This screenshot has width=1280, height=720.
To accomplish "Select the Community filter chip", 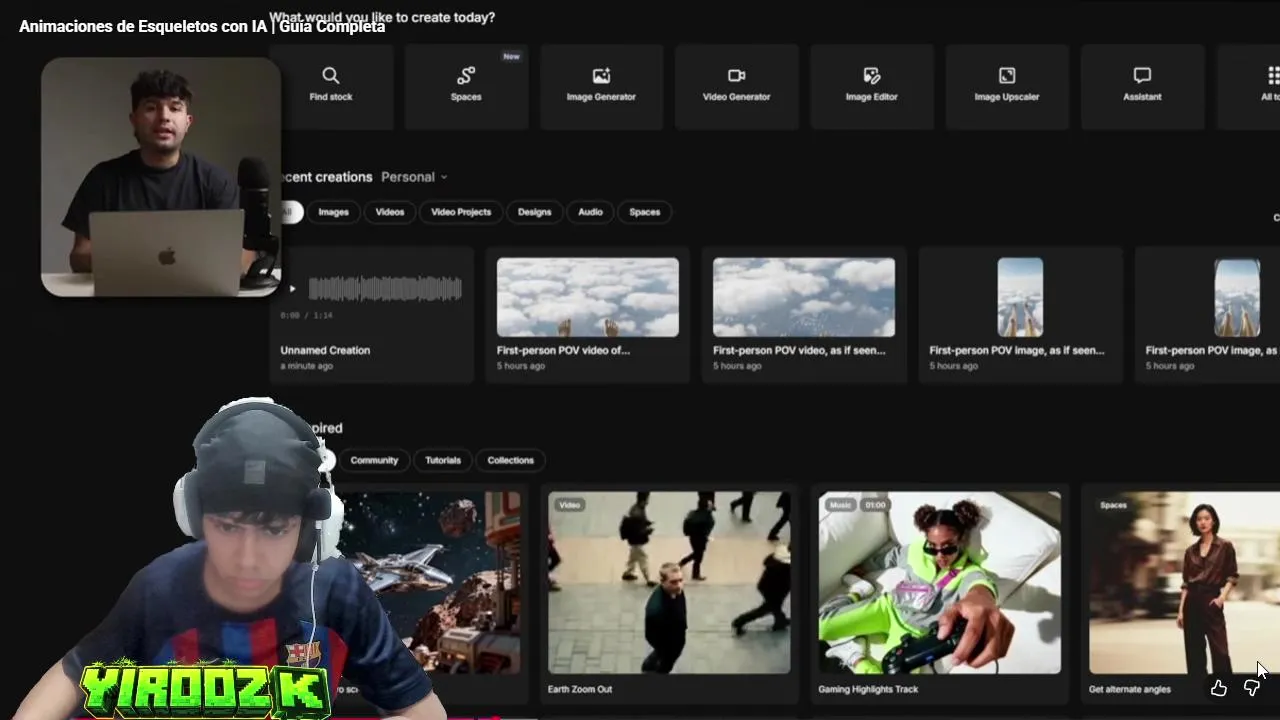I will 374,460.
